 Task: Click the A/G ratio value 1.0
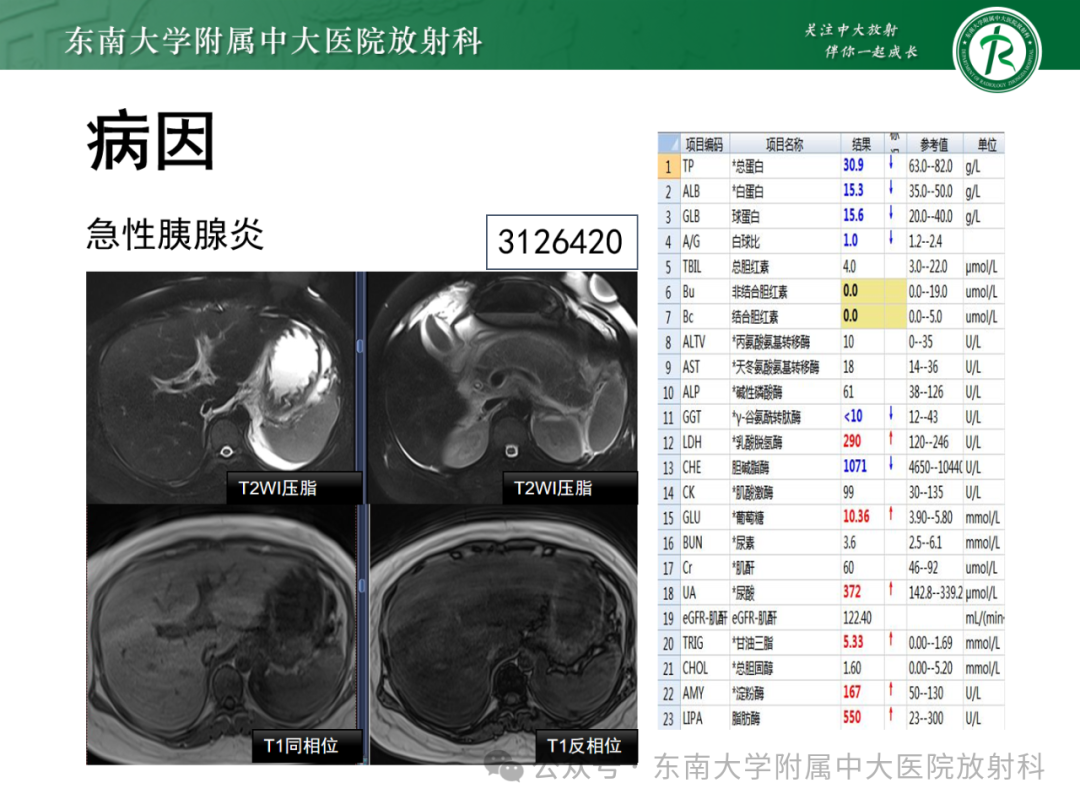(851, 241)
